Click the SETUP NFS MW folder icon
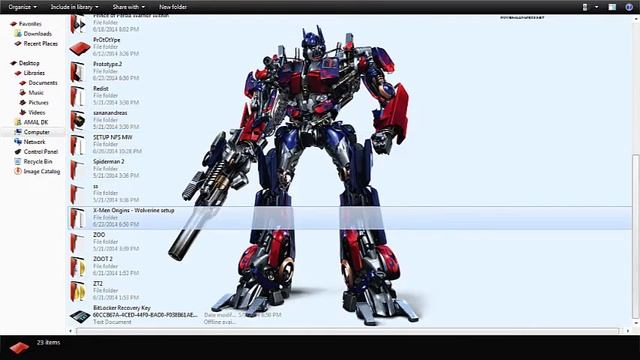 pos(78,145)
